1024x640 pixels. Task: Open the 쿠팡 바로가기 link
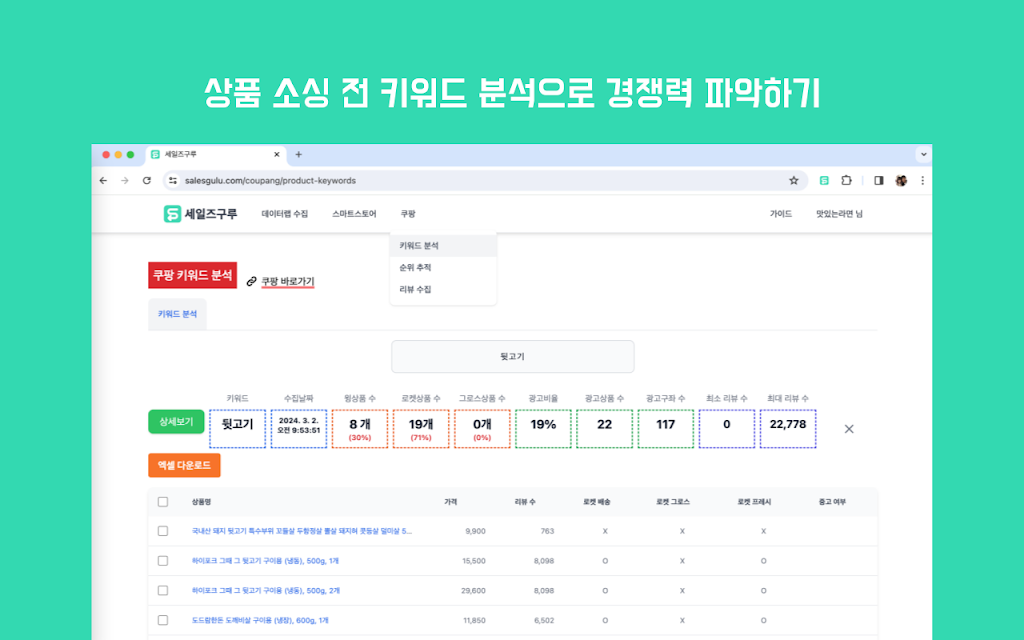click(288, 281)
